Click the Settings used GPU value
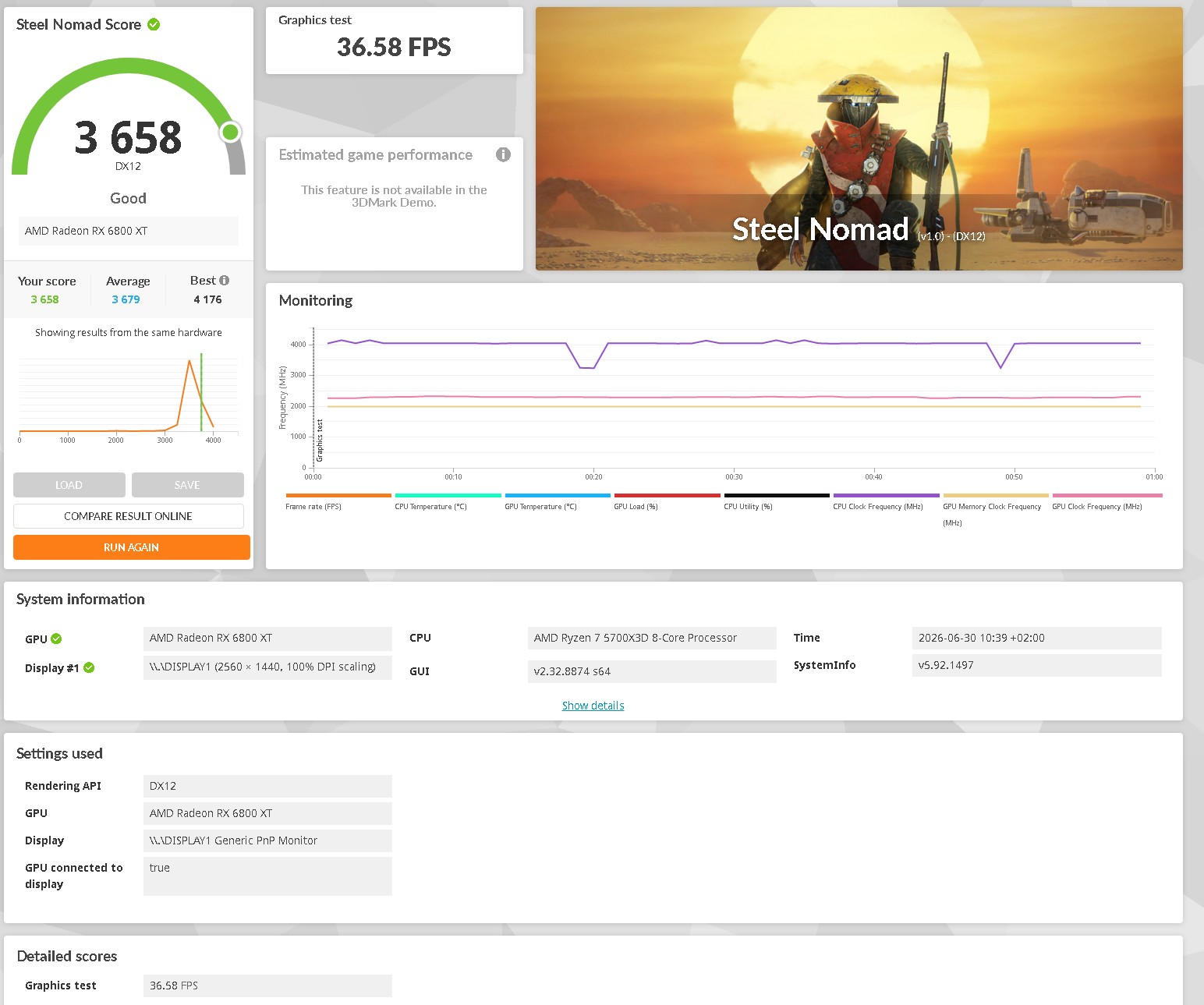Screen dimensions: 1204x1005 point(267,813)
